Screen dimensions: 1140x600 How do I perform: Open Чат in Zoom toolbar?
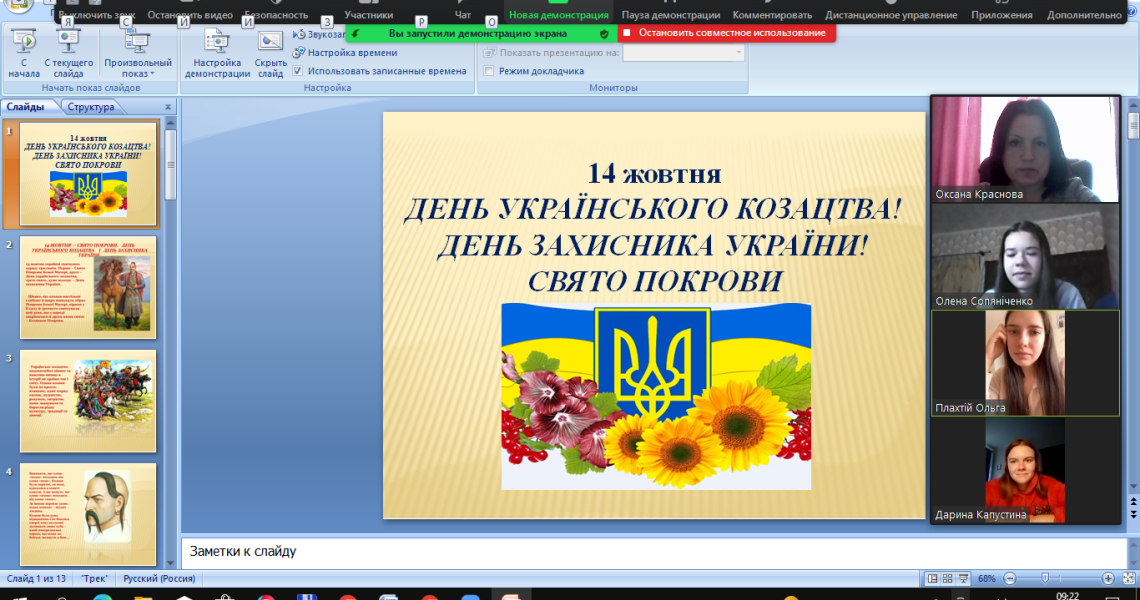coord(462,15)
